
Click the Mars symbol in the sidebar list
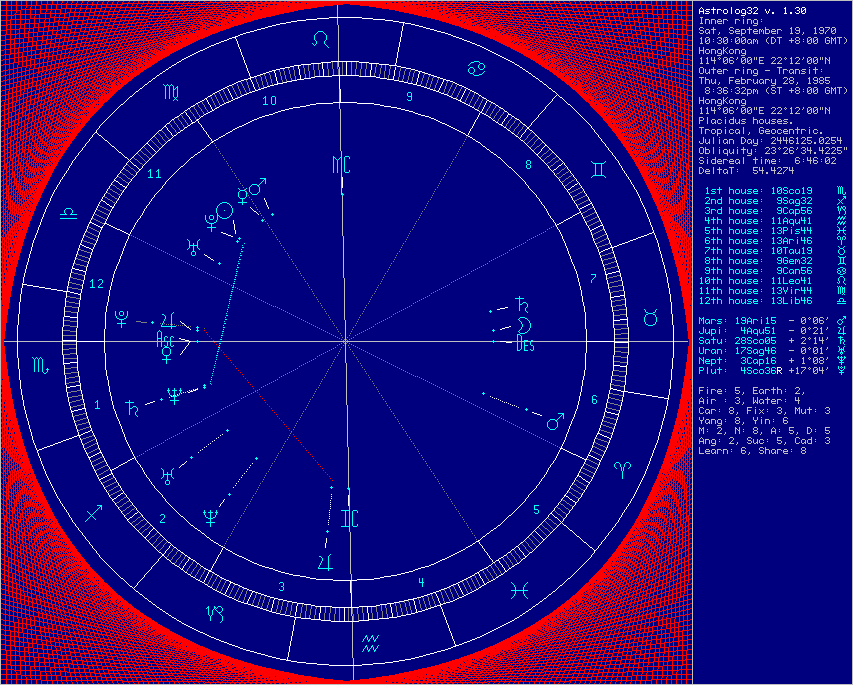[x=839, y=319]
